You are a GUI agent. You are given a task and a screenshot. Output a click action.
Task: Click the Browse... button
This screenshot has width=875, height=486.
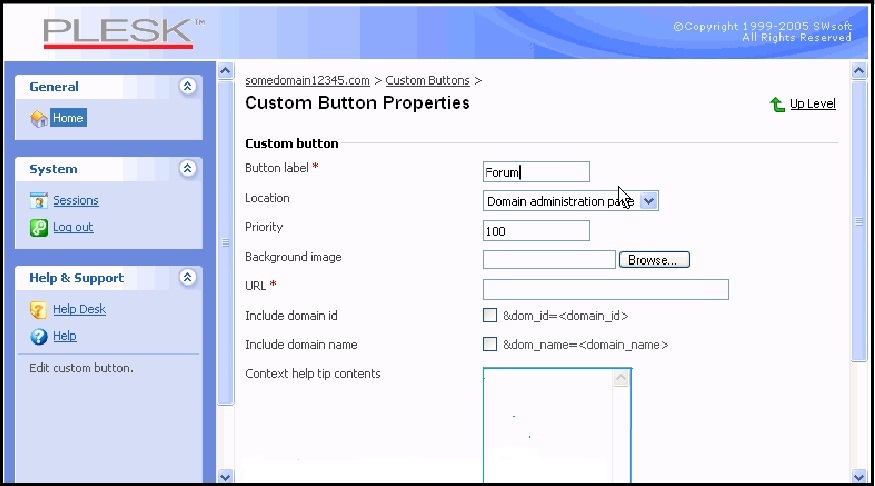[654, 260]
